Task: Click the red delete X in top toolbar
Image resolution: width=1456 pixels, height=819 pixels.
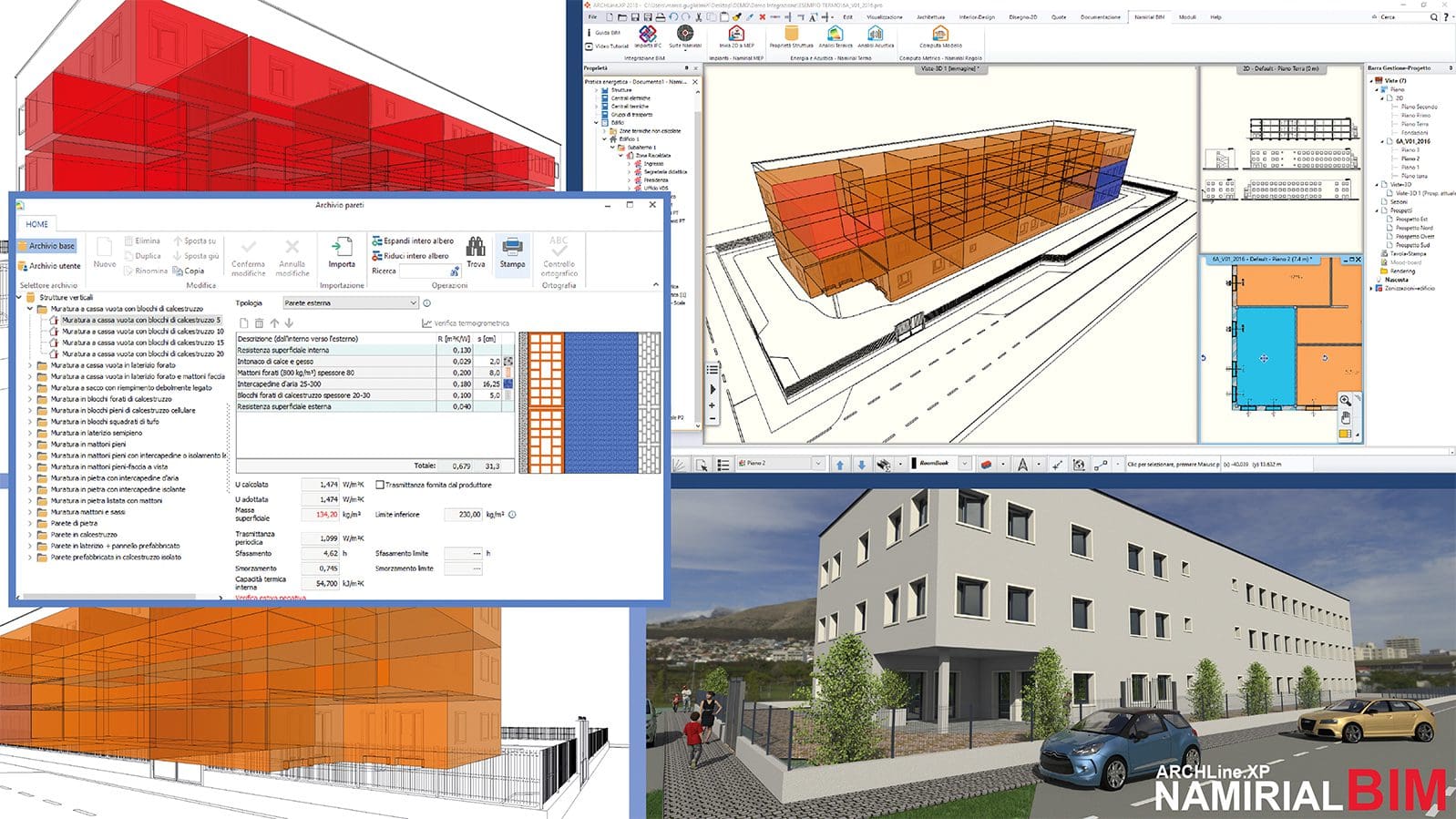Action: [x=763, y=16]
